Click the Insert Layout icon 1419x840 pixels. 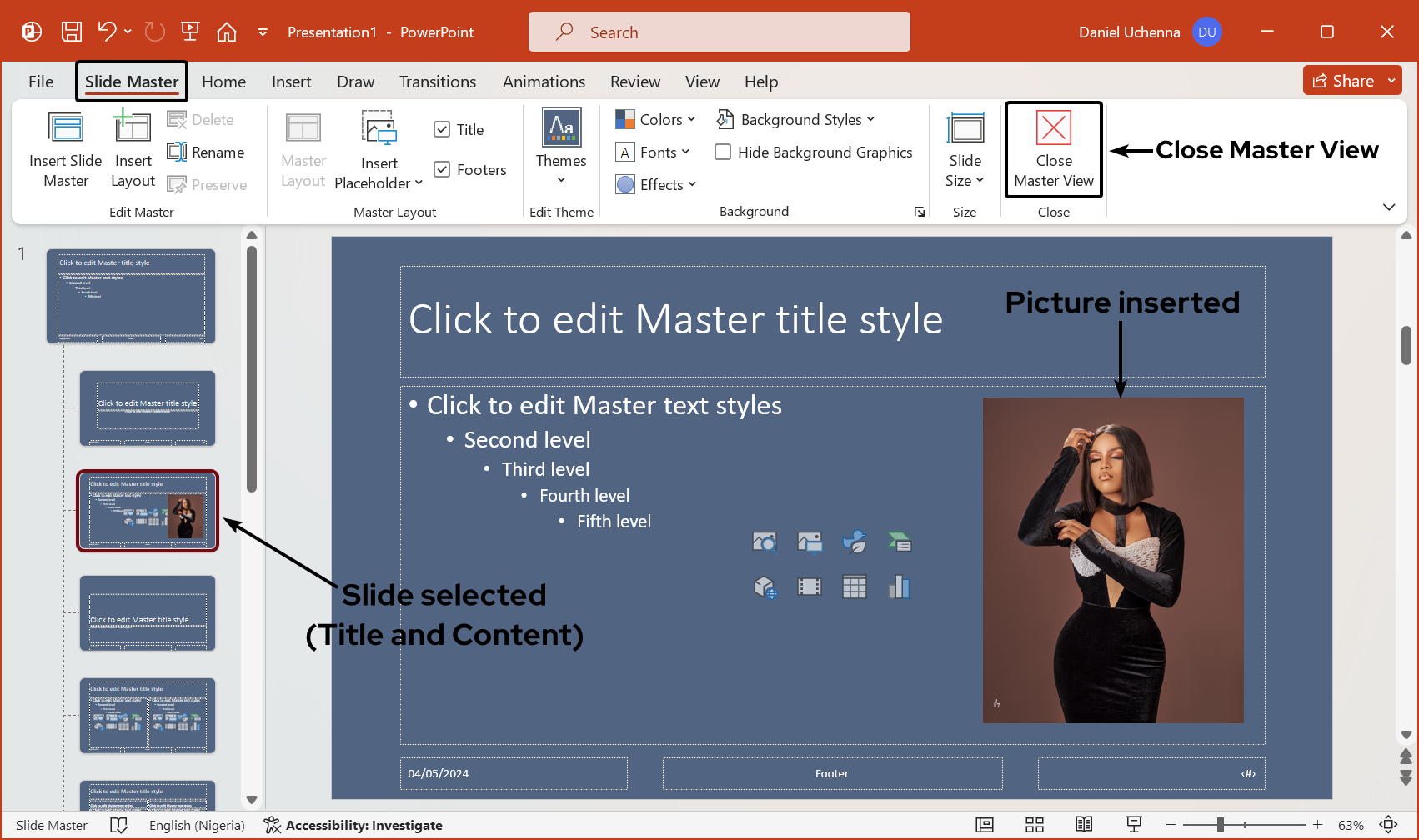click(x=133, y=127)
